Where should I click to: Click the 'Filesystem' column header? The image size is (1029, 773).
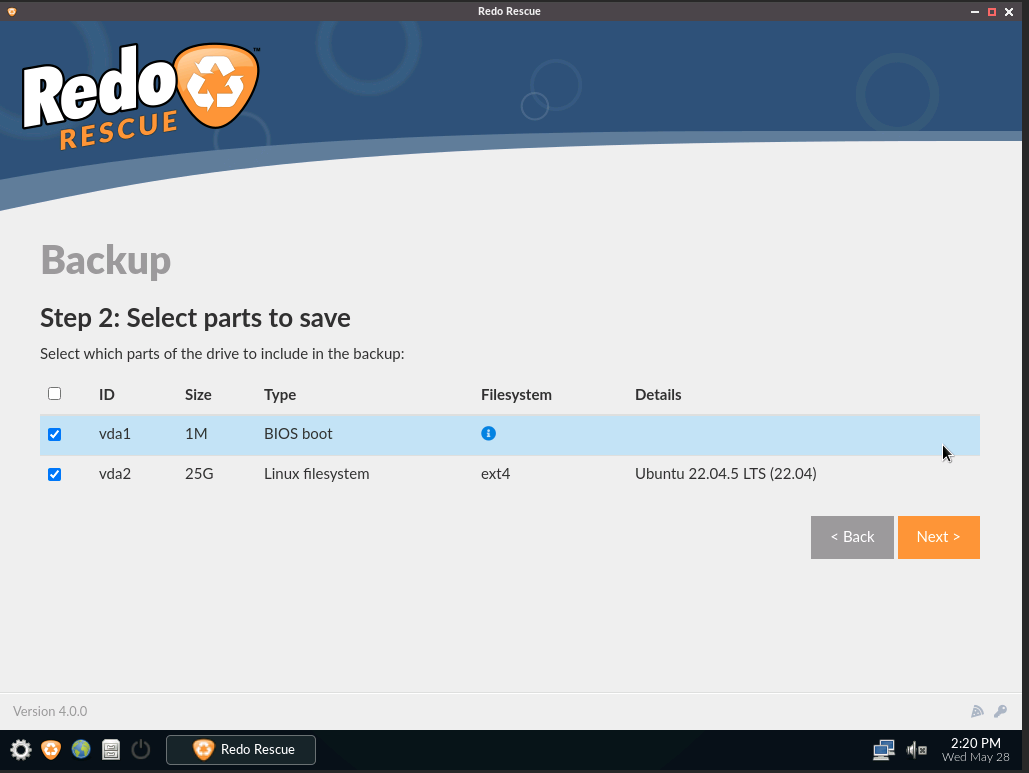[516, 394]
